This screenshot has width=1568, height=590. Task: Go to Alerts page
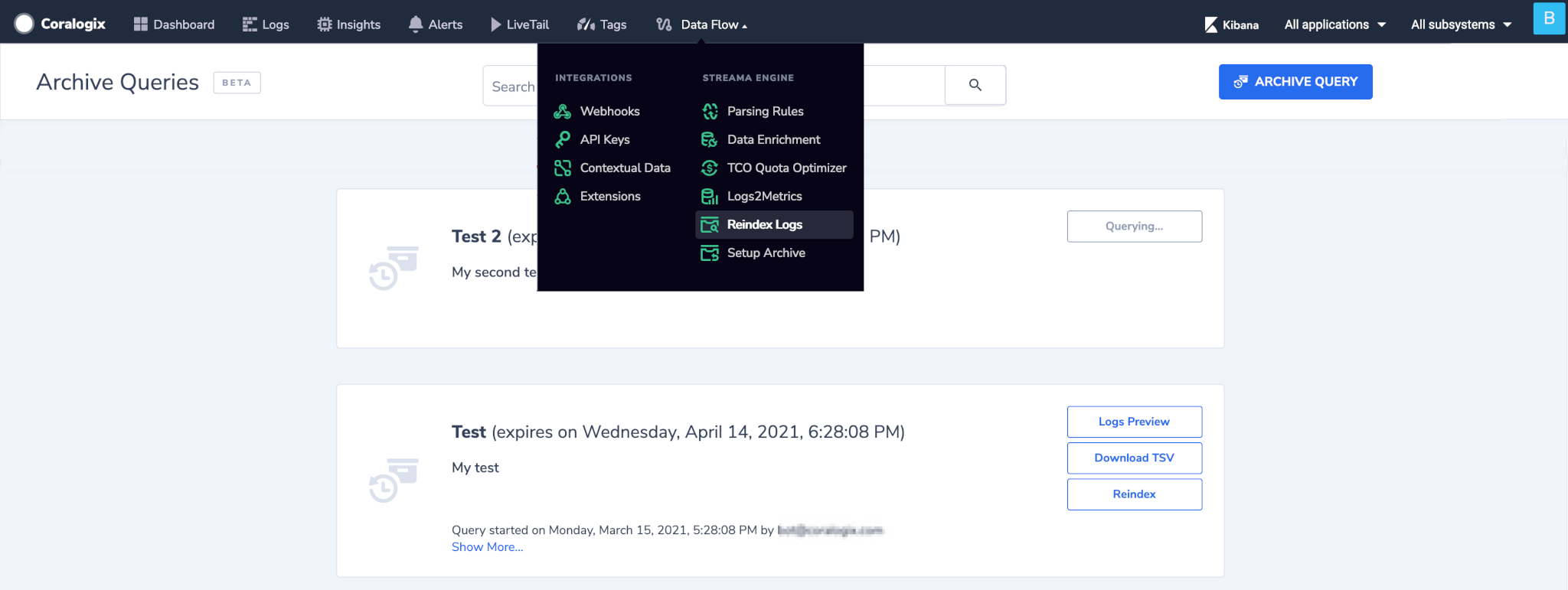[436, 24]
